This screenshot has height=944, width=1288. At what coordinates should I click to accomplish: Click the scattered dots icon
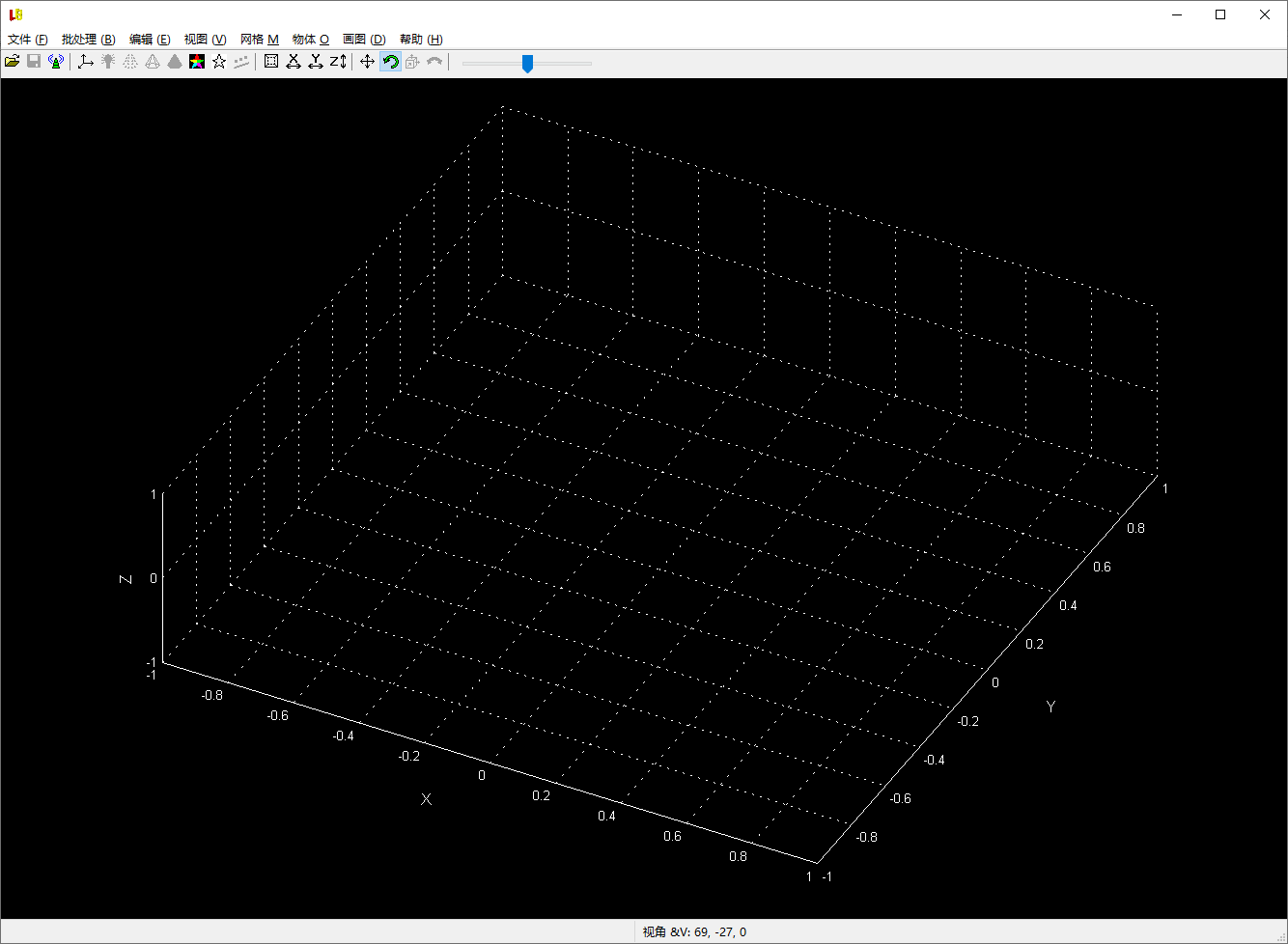(241, 62)
